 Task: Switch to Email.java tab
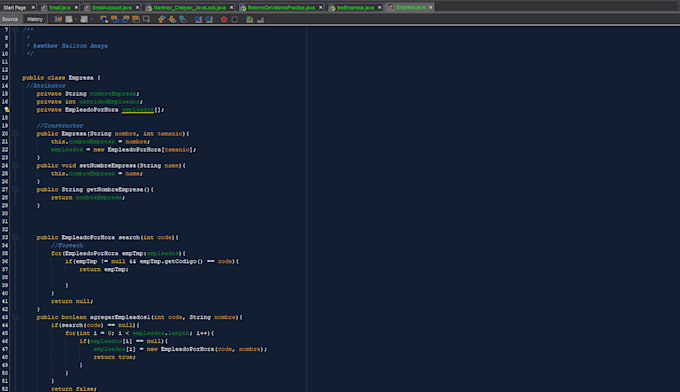pos(60,7)
